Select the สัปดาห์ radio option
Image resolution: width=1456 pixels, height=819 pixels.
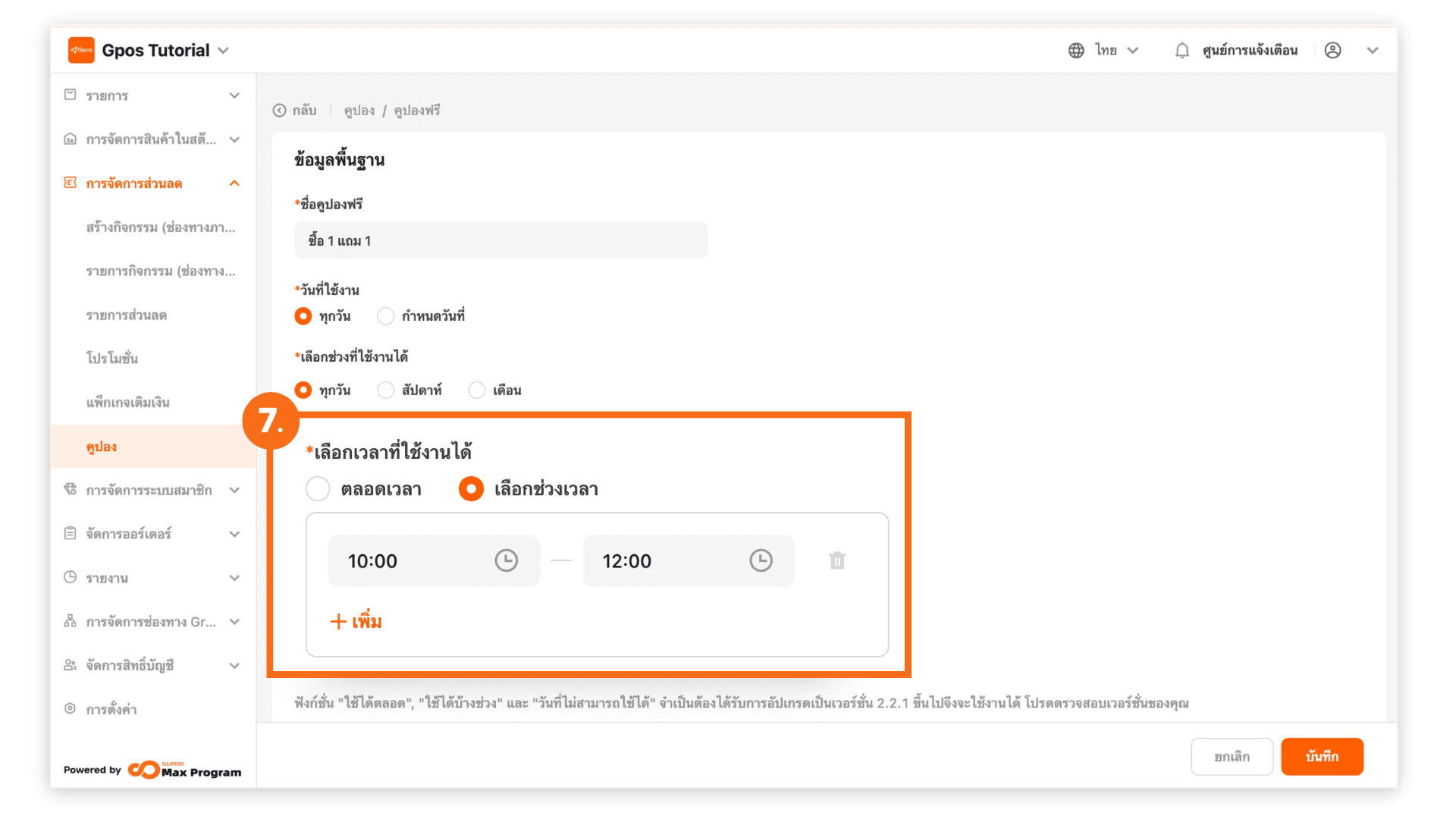386,390
